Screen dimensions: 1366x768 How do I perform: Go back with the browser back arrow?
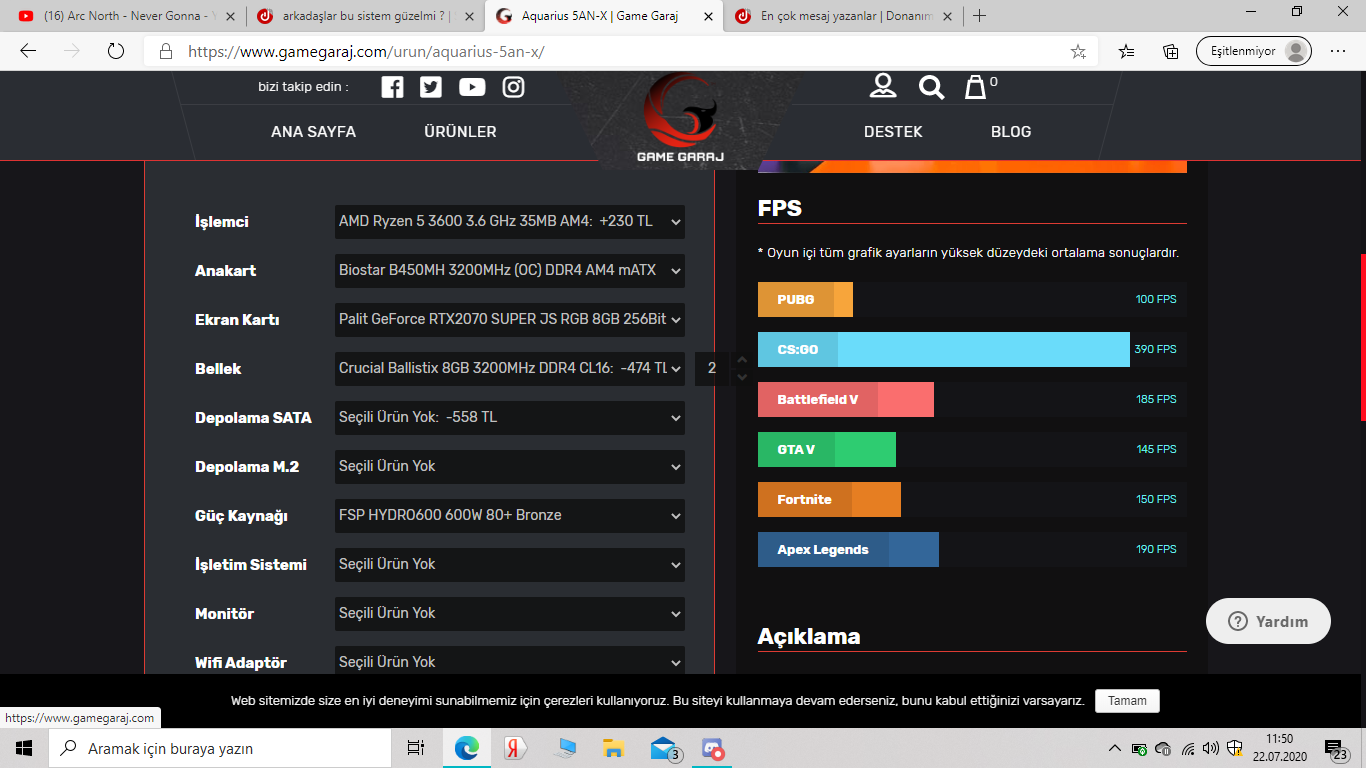pyautogui.click(x=28, y=51)
